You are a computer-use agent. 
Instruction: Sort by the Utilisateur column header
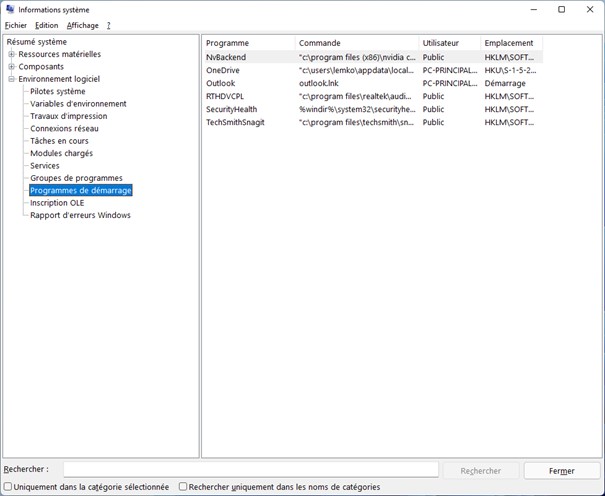coord(450,43)
